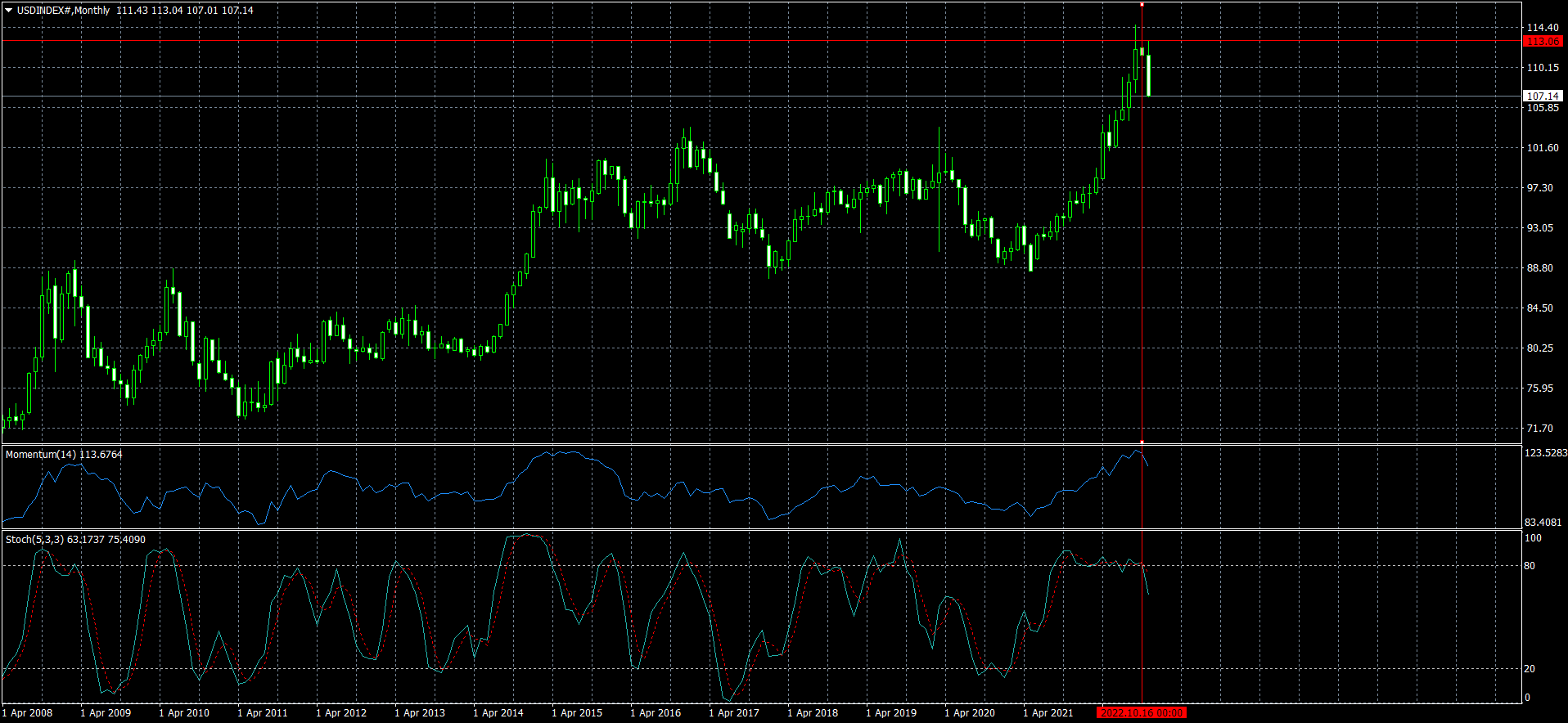Viewport: 1568px width, 723px height.
Task: Click the 84.50 price scale label
Action: (x=1539, y=308)
